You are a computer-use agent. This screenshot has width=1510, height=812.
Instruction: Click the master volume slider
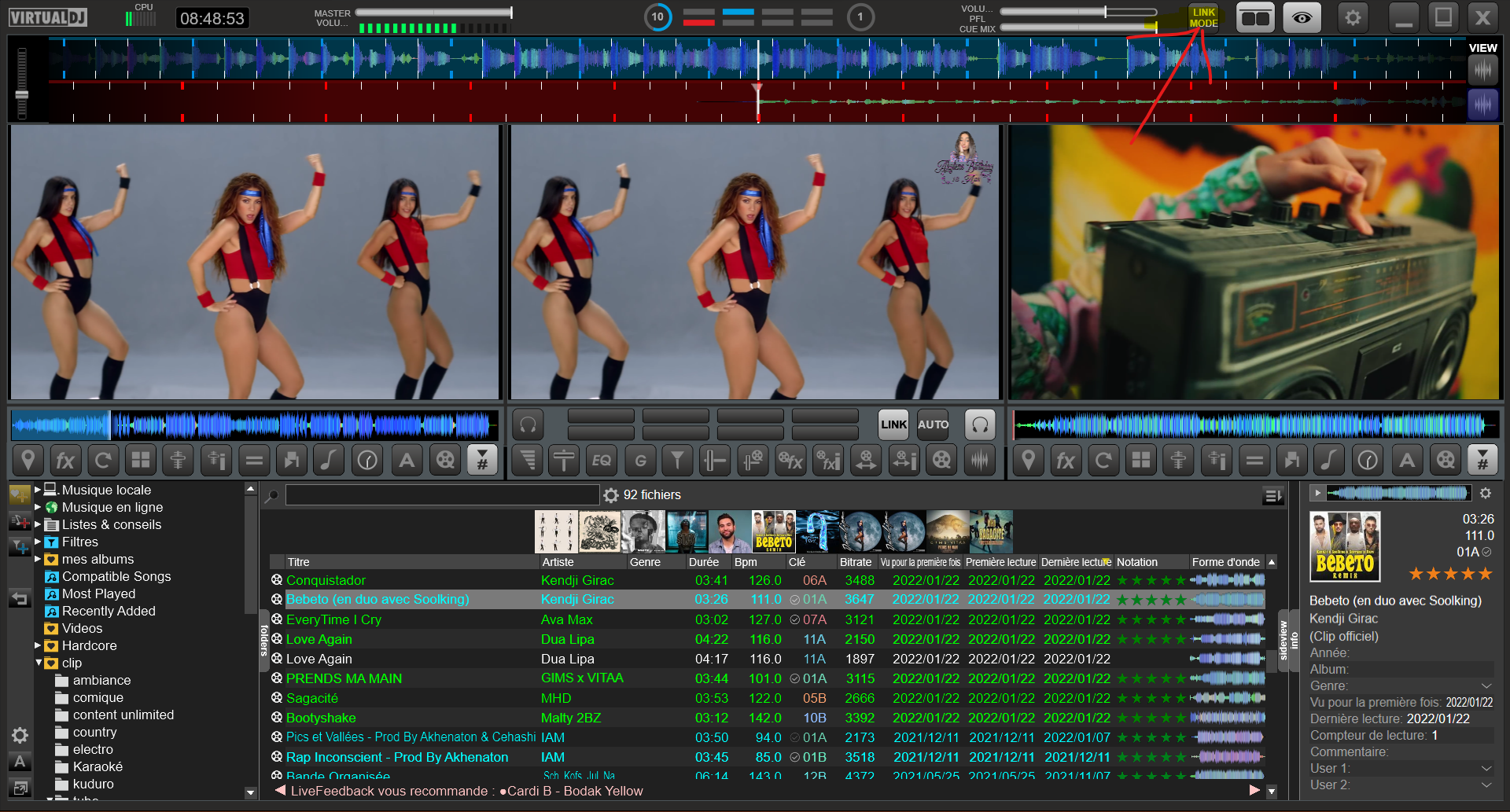pyautogui.click(x=433, y=13)
